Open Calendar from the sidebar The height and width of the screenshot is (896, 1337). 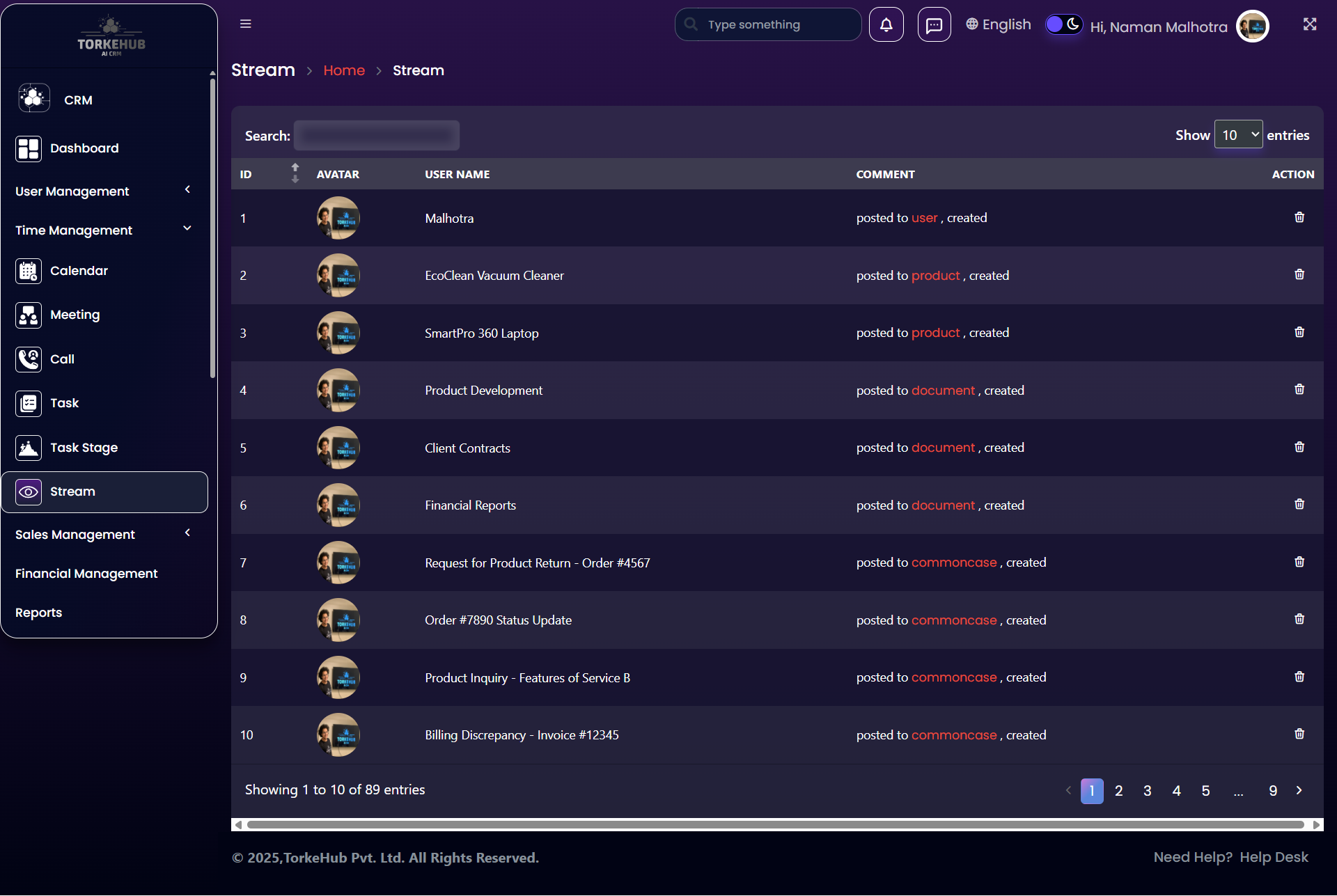pyautogui.click(x=79, y=271)
